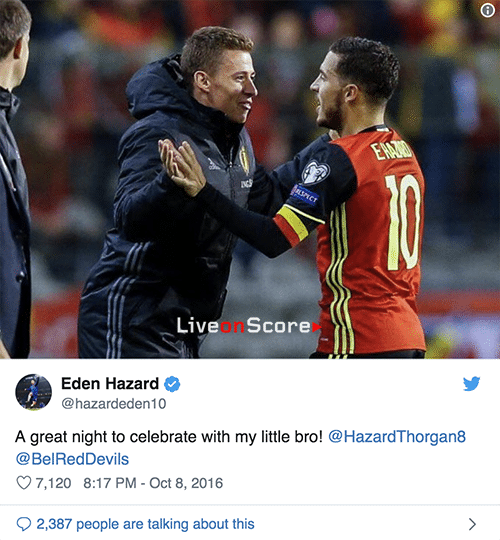The image size is (500, 540).
Task: Open the 8:17 PM - Oct 8, 2016 timestamp
Action: (153, 483)
